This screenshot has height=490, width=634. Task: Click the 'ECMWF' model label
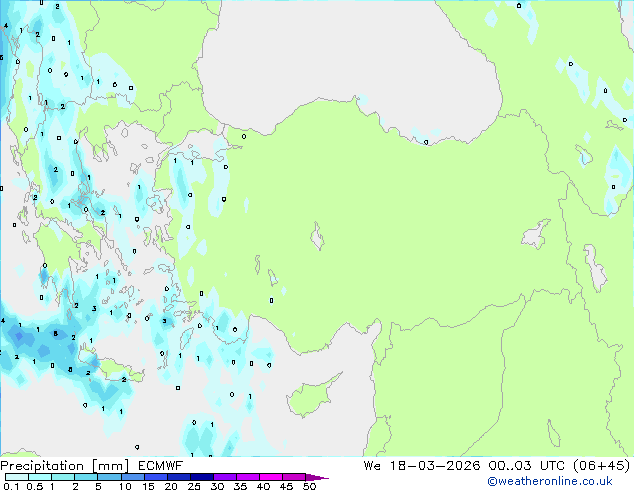[161, 466]
